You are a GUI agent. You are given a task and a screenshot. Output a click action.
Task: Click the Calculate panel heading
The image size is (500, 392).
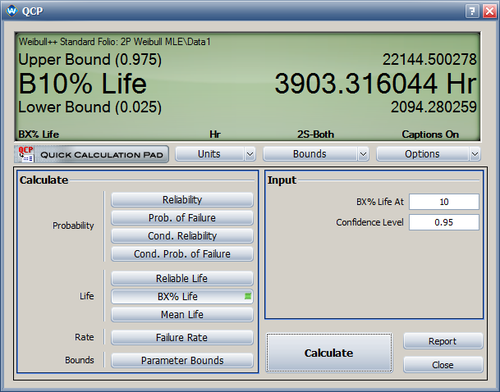44,180
